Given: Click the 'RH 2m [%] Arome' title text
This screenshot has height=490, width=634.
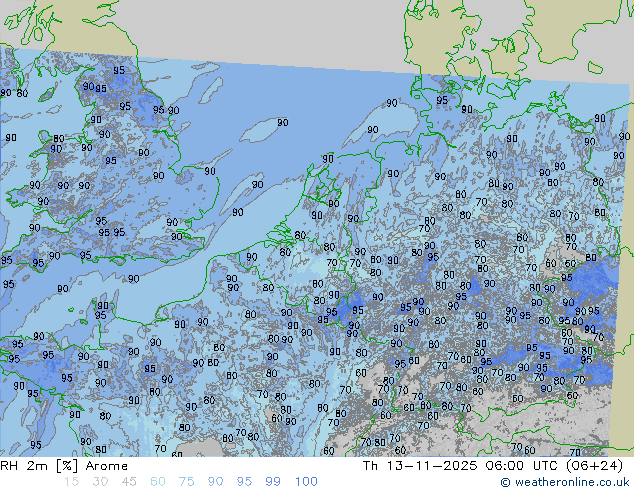Looking at the screenshot, I should pos(64,466).
